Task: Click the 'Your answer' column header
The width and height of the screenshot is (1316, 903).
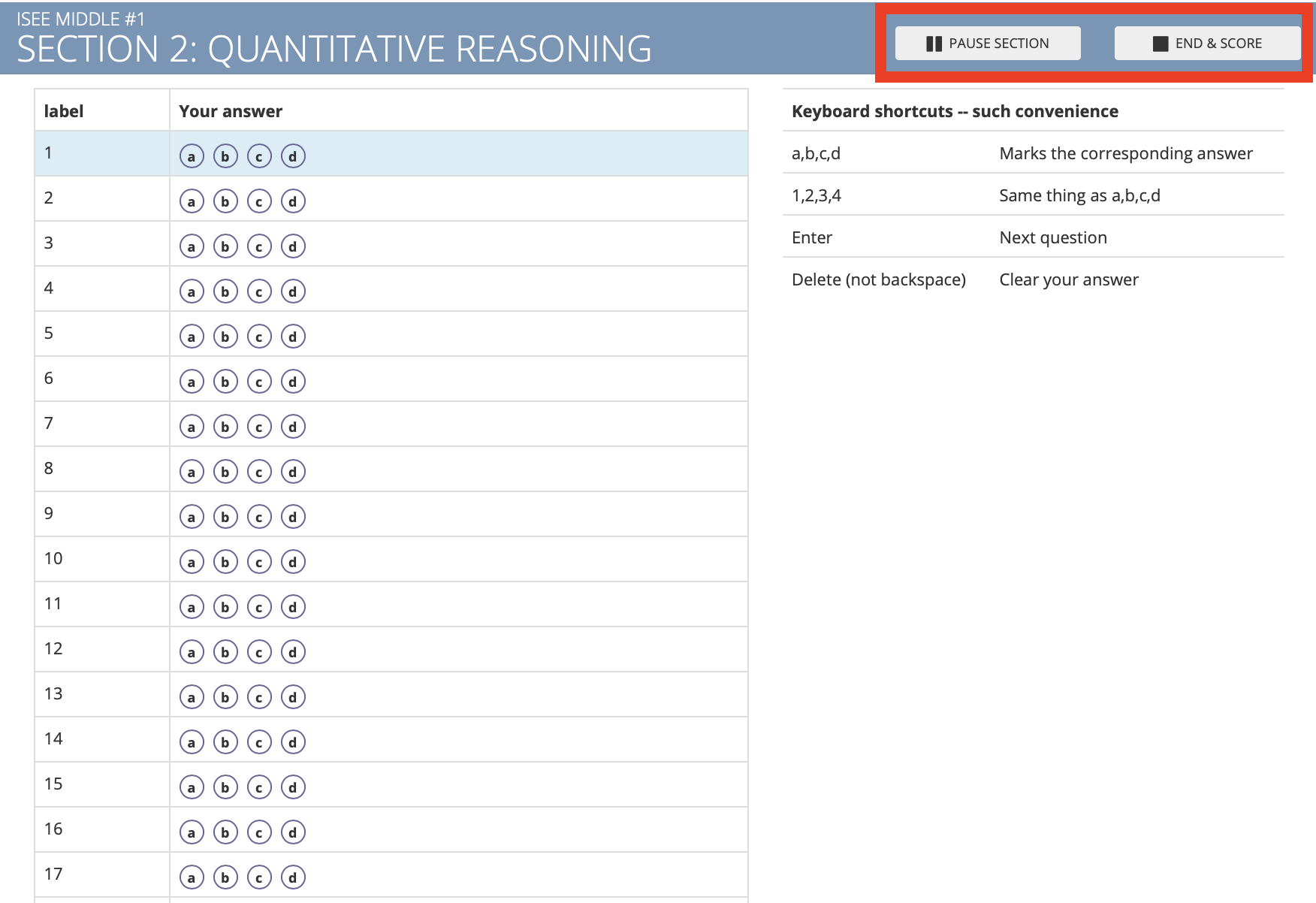Action: coord(459,110)
